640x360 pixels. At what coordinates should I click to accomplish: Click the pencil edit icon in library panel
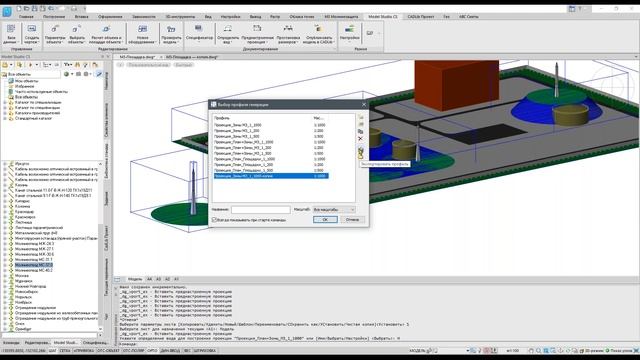[x=99, y=74]
